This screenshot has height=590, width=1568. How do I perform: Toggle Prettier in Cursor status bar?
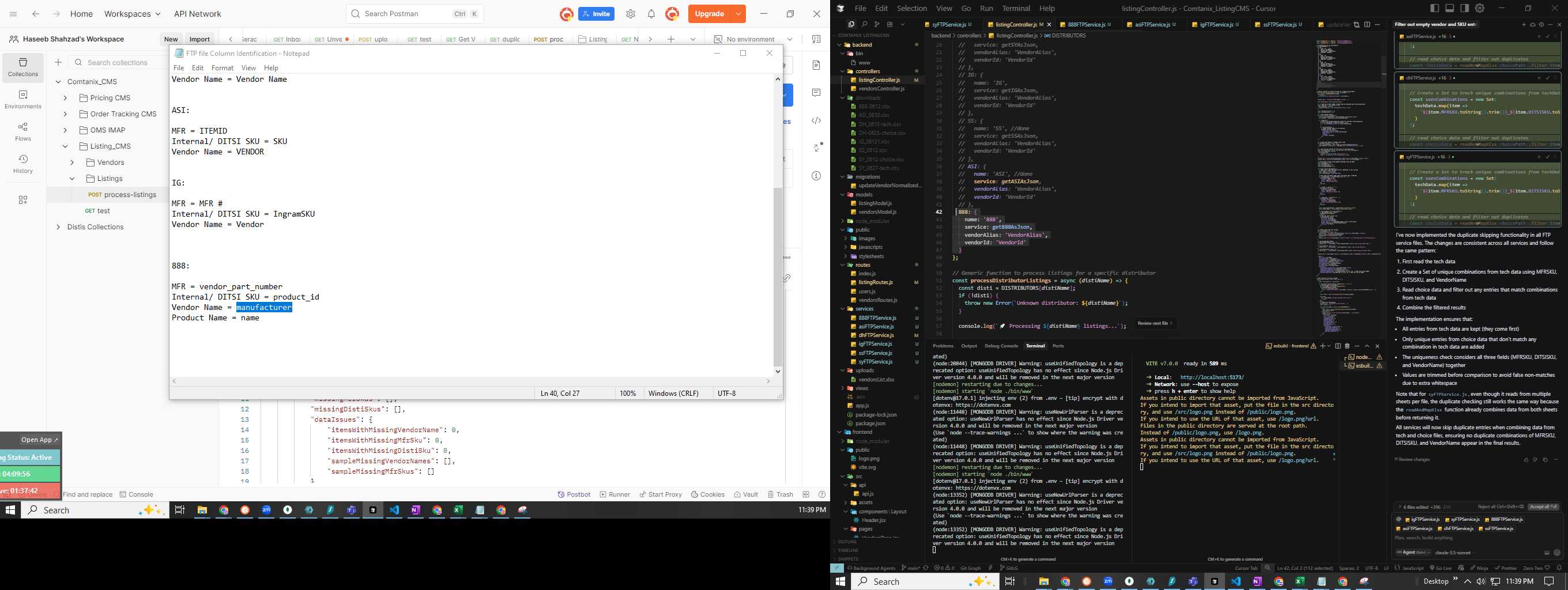click(x=1505, y=568)
